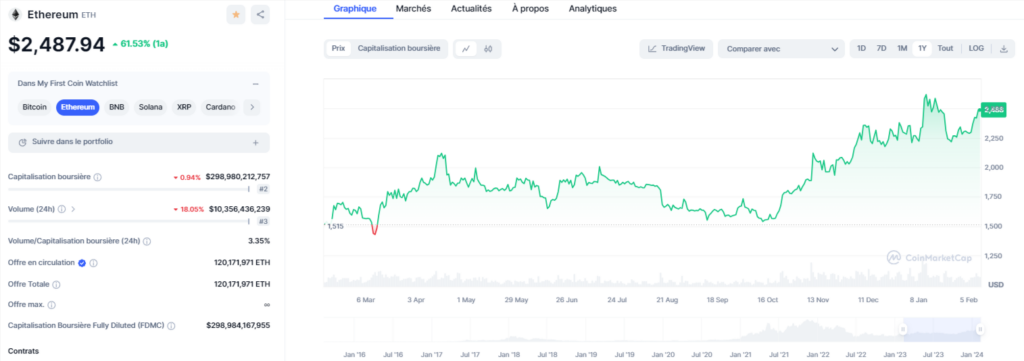Open the Comparer avec dropdown

click(781, 48)
